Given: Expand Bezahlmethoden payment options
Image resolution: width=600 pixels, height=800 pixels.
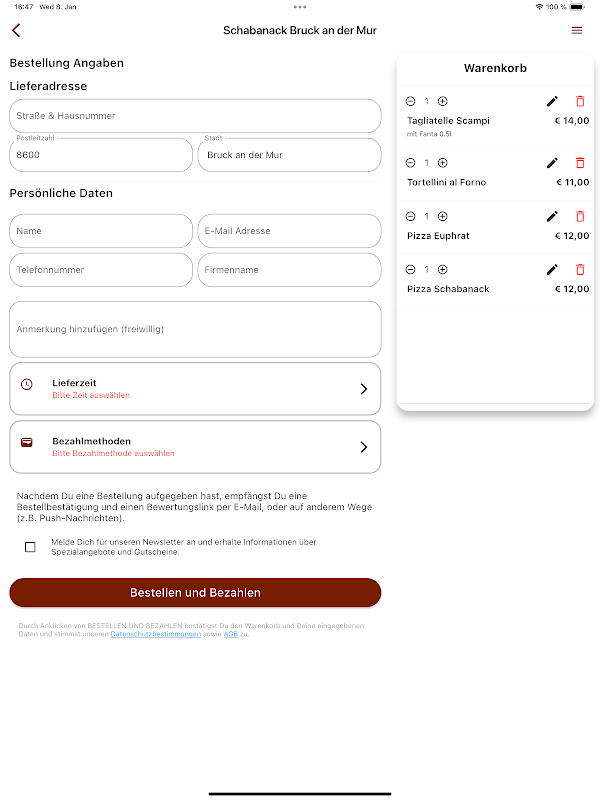Looking at the screenshot, I should coord(195,446).
